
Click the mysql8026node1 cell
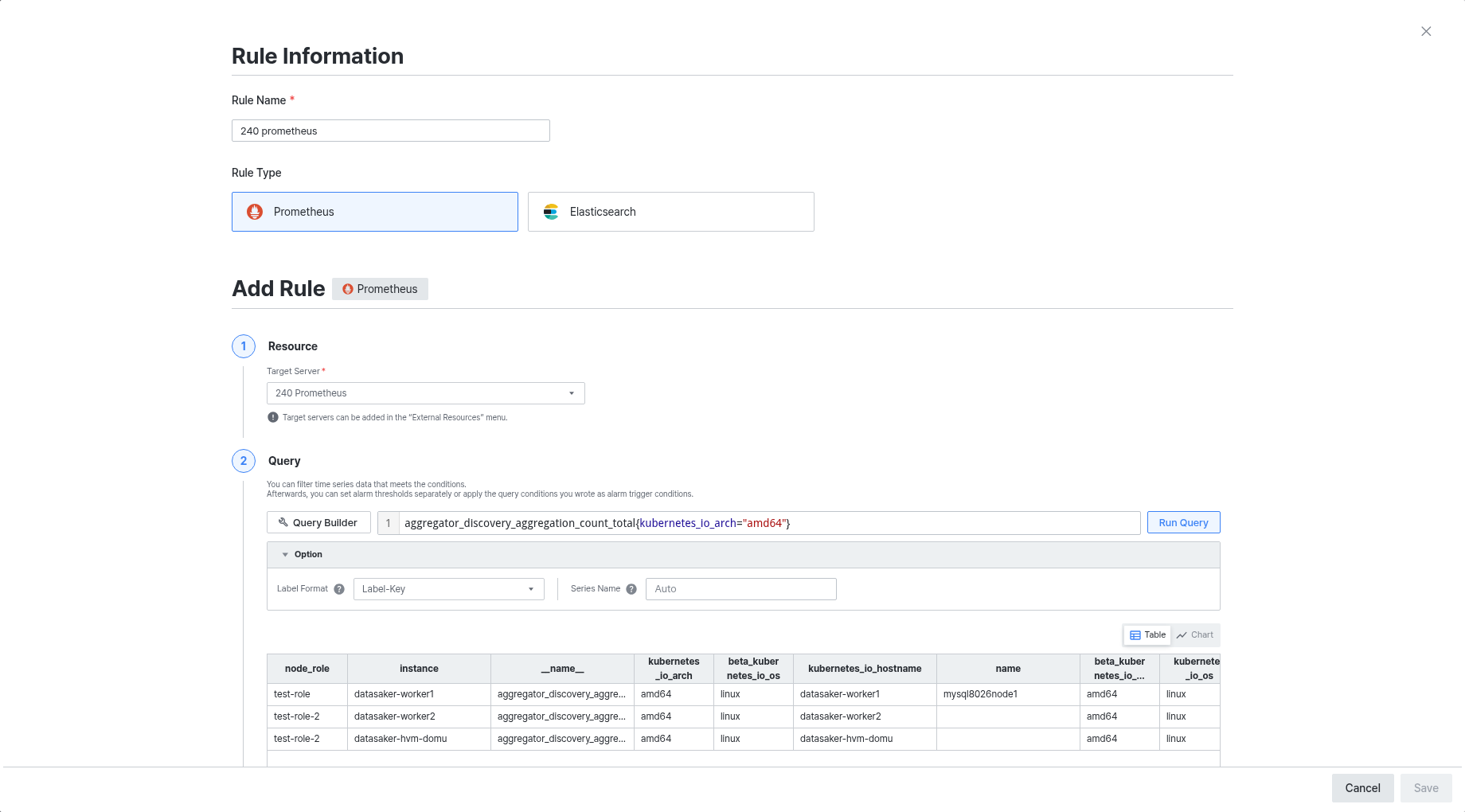[x=1008, y=694]
